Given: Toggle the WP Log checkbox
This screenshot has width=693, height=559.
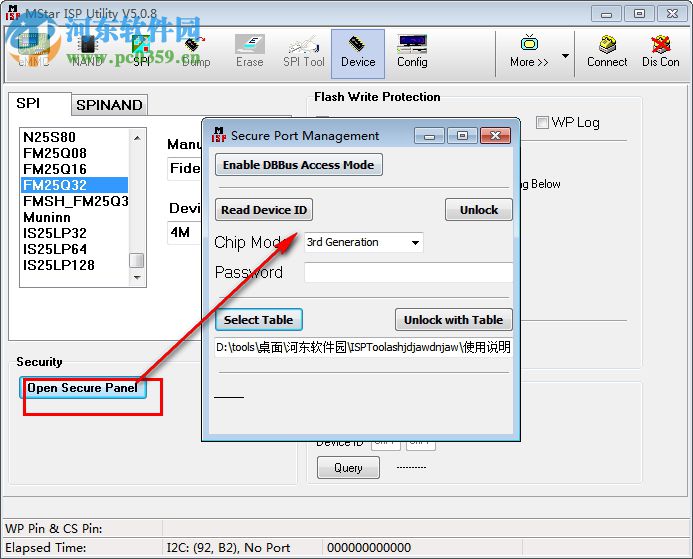Looking at the screenshot, I should coord(542,122).
